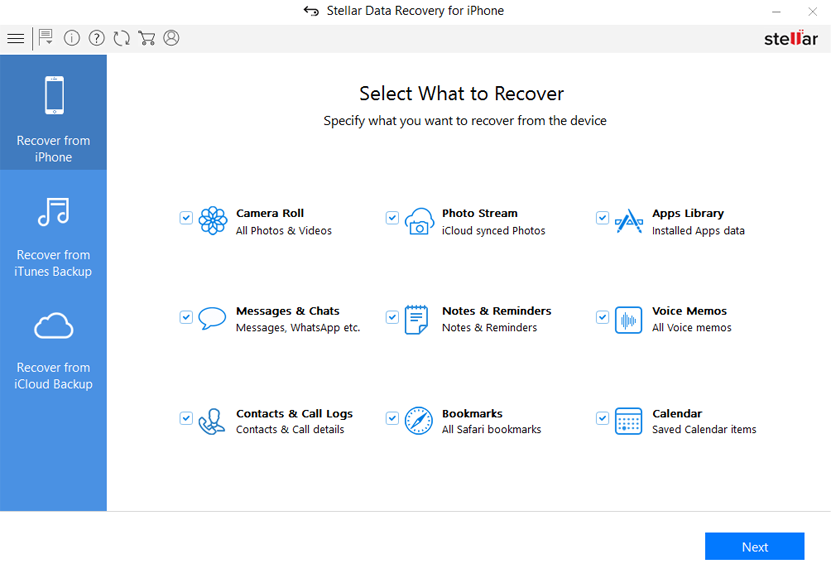
Task: Open the shopping cart icon
Action: [x=147, y=39]
